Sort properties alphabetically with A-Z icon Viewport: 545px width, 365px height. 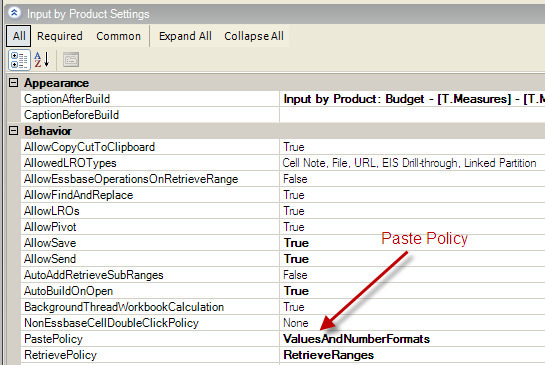(42, 60)
